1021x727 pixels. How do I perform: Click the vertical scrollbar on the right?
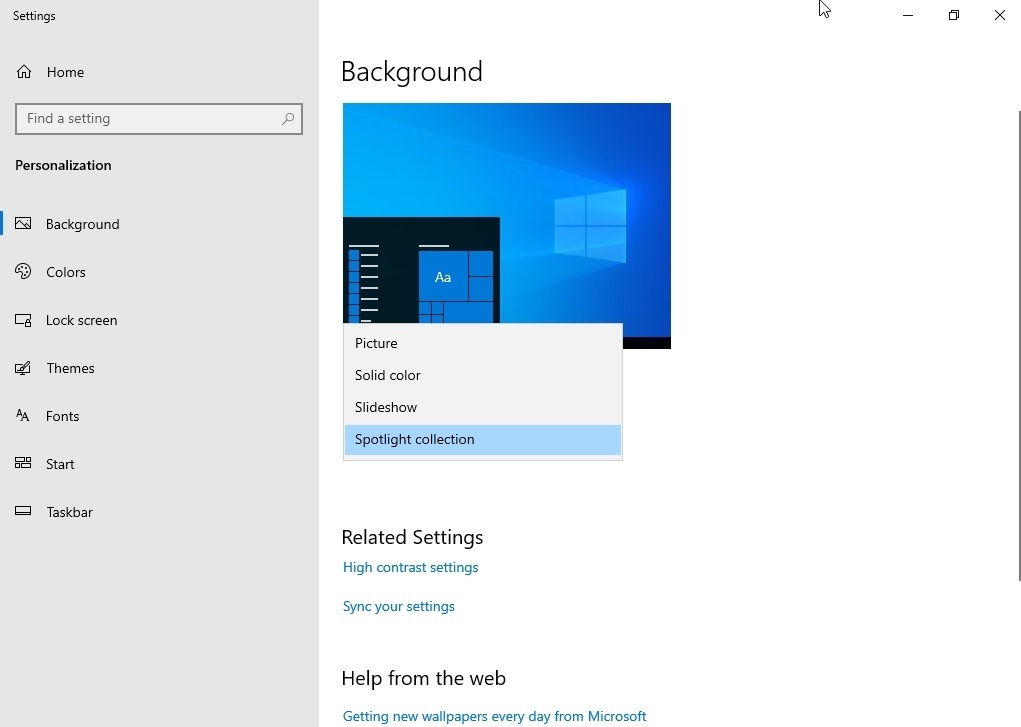(1016, 300)
